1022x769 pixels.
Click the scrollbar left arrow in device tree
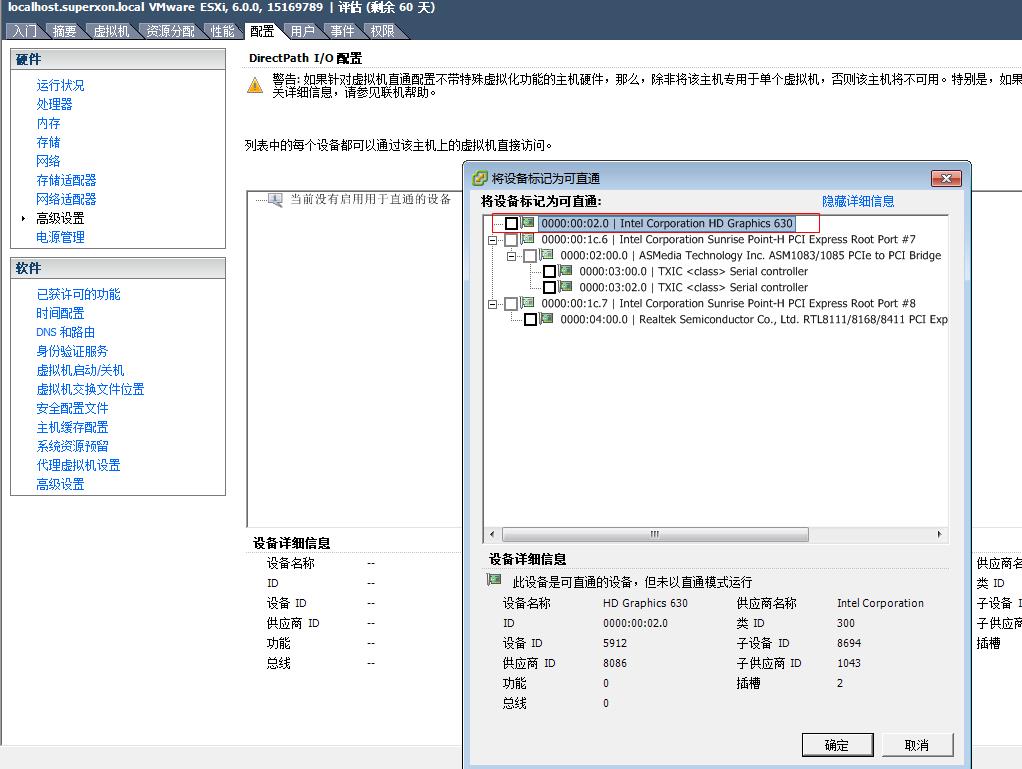[492, 534]
